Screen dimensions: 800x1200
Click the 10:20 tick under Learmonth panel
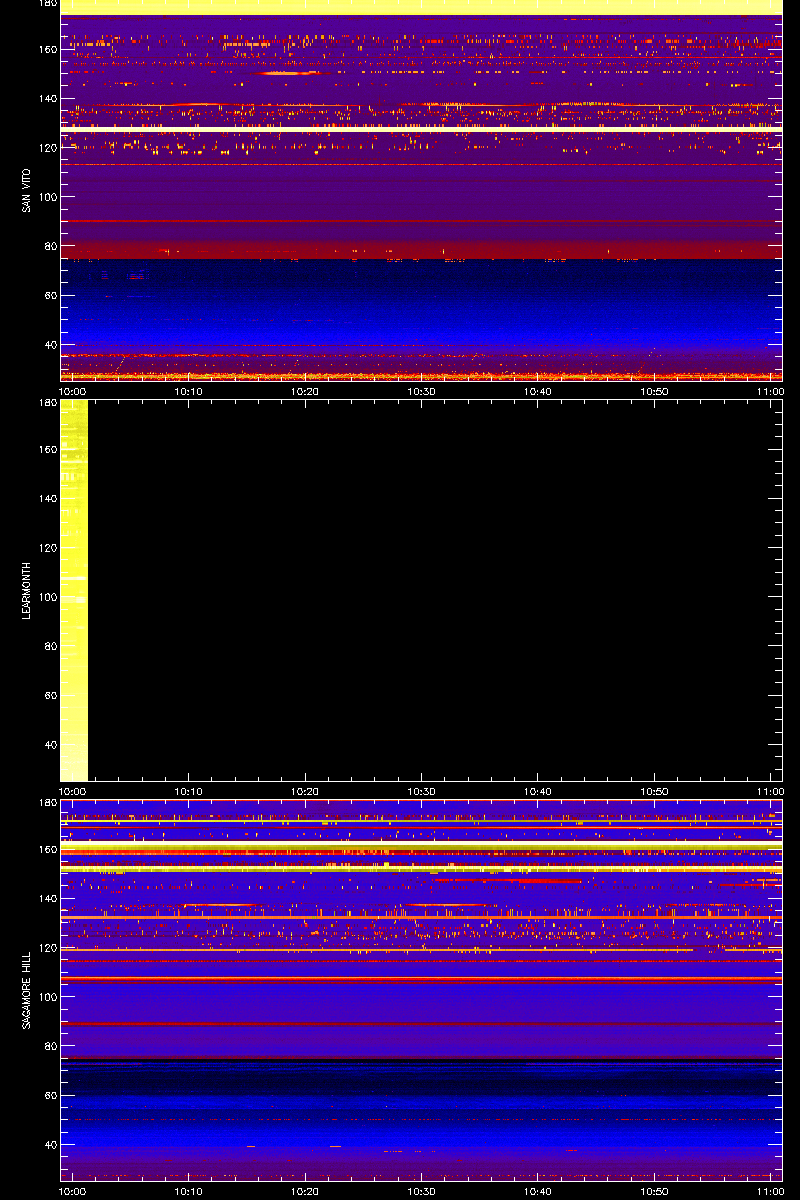point(305,791)
